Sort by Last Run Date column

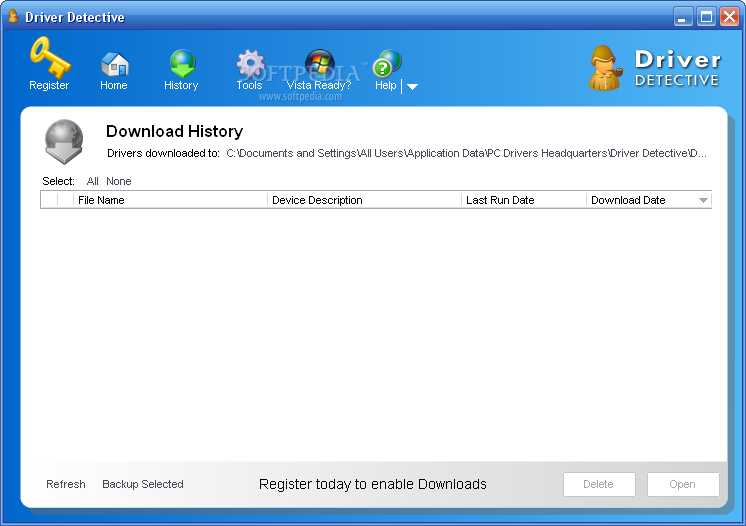click(x=524, y=200)
